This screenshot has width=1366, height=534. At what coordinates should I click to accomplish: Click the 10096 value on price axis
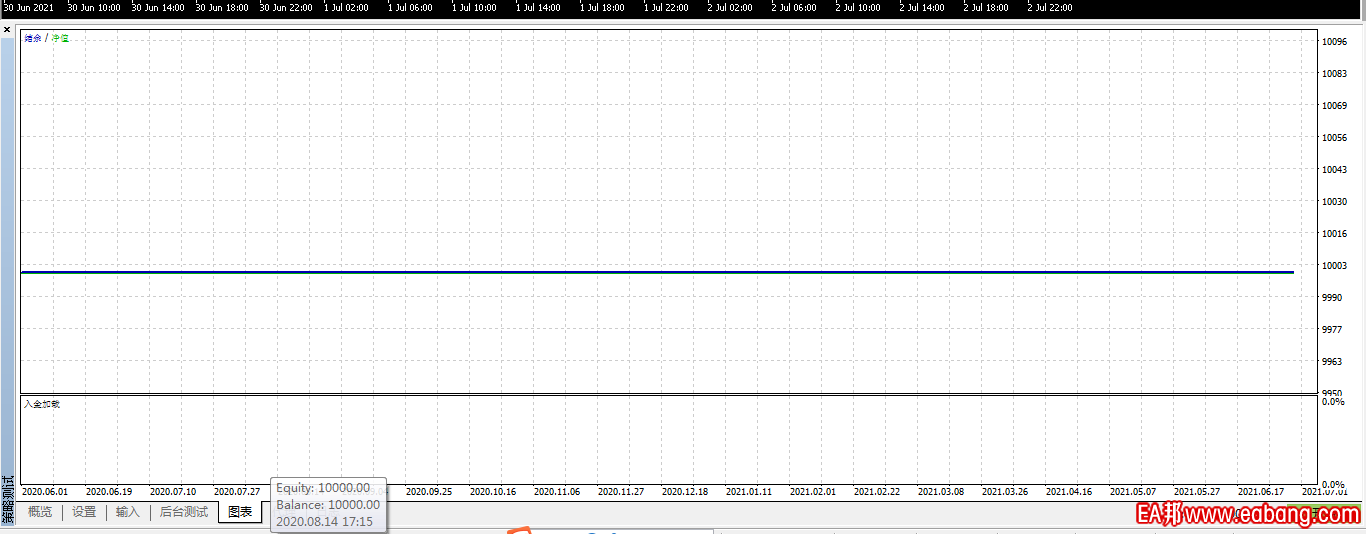[1335, 42]
